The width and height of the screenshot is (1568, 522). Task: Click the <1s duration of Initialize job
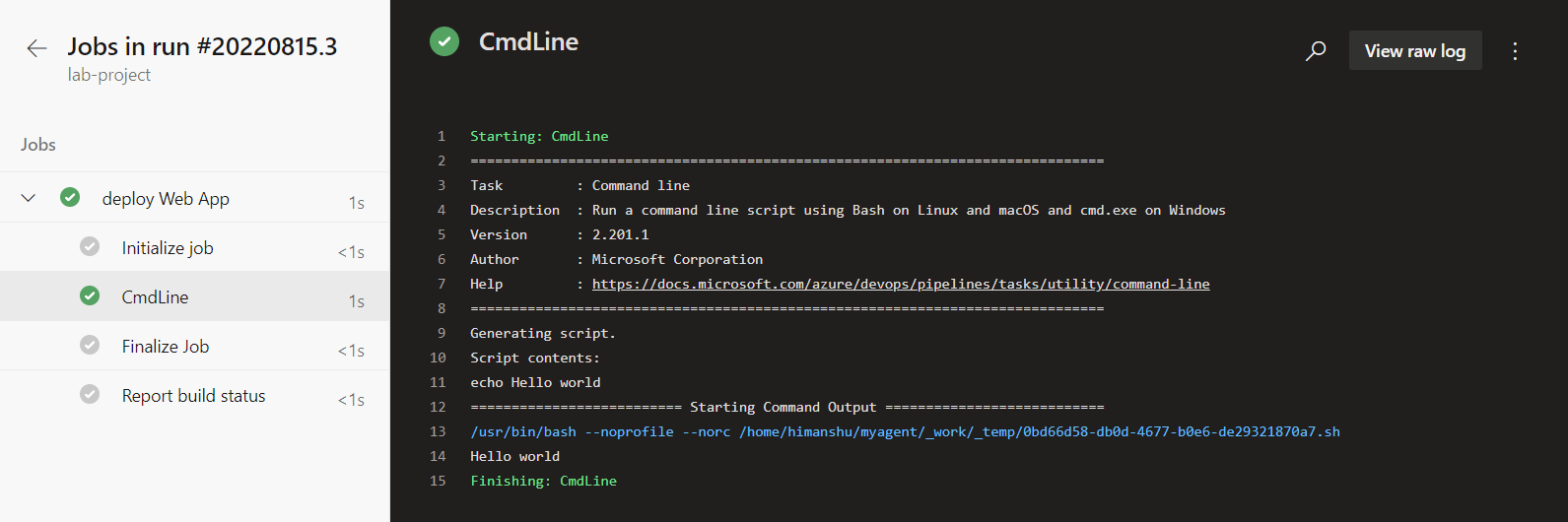[351, 252]
